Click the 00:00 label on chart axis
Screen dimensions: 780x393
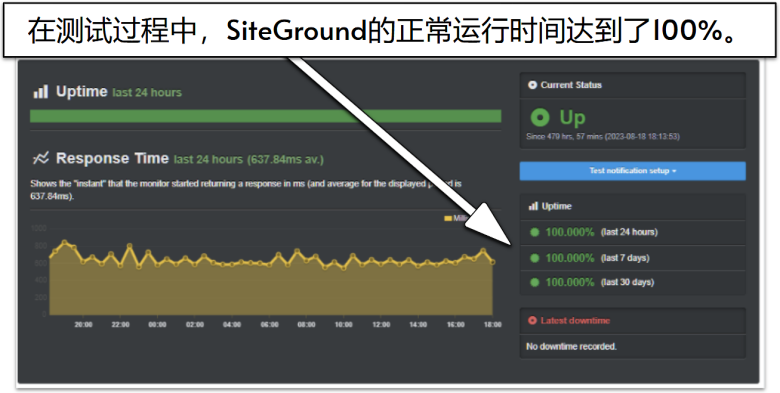click(157, 324)
